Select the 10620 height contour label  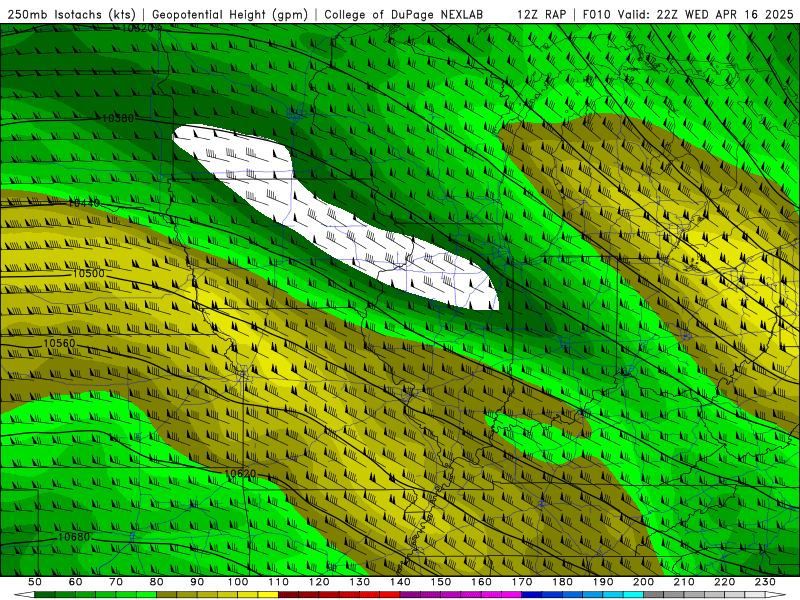point(240,473)
